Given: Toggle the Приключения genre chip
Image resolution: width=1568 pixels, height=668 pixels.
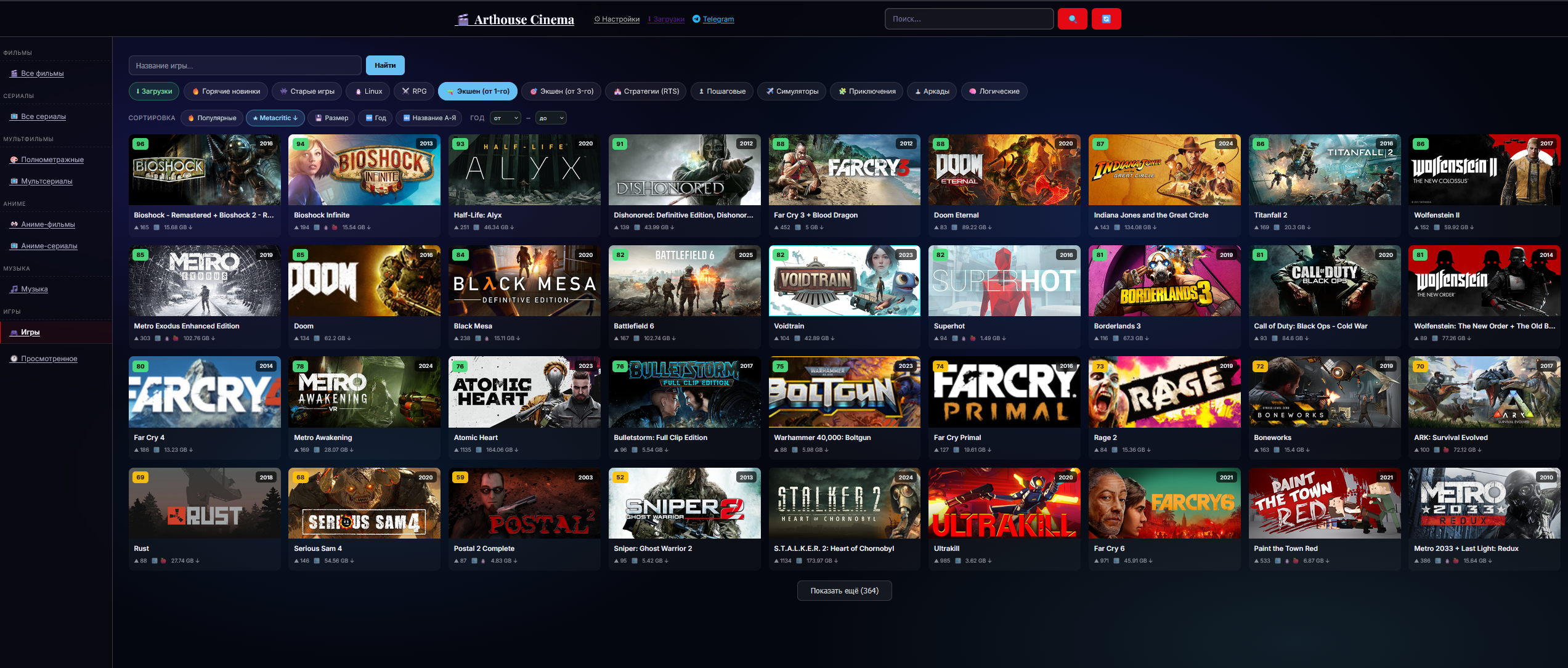Looking at the screenshot, I should pyautogui.click(x=867, y=91).
